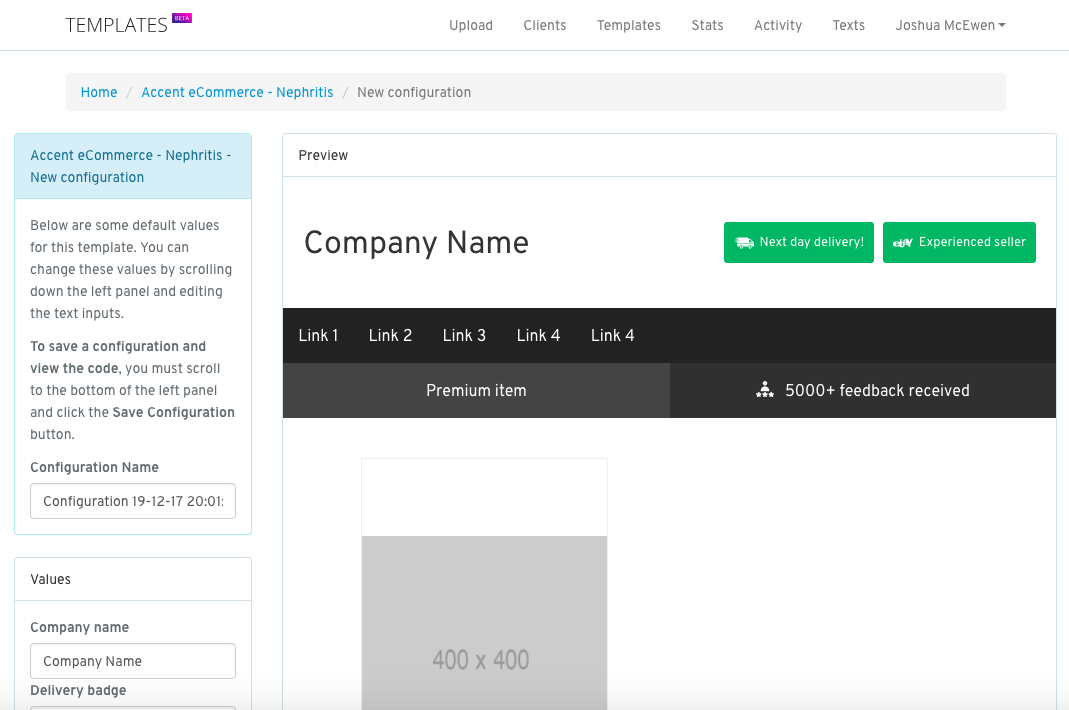
Task: Click the delivery truck icon
Action: 744,243
